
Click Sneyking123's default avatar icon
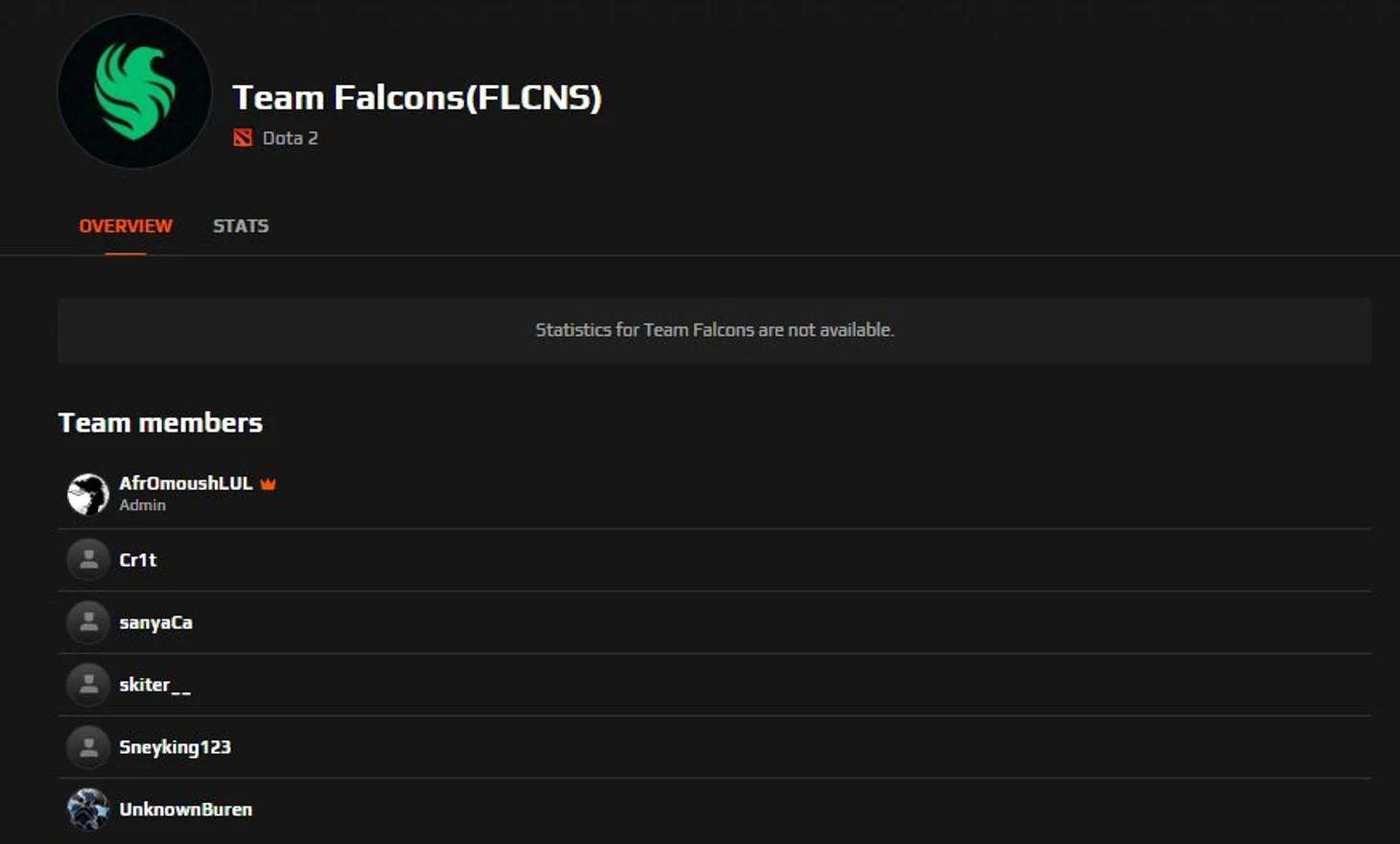click(88, 747)
